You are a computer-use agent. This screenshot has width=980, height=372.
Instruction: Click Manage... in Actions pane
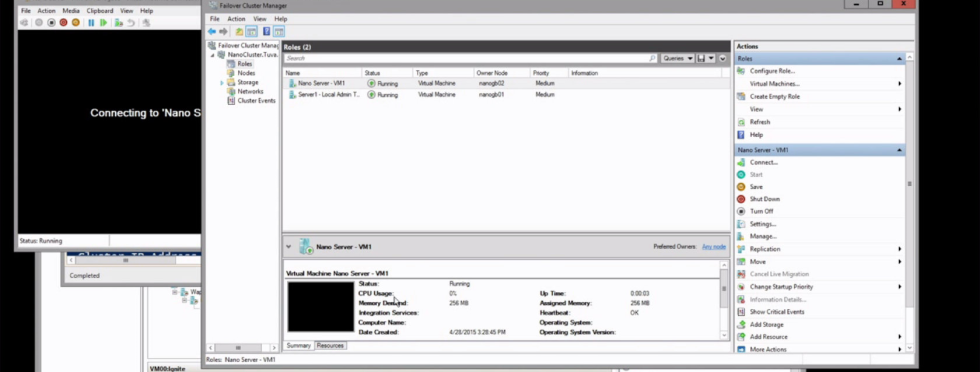pyautogui.click(x=762, y=236)
